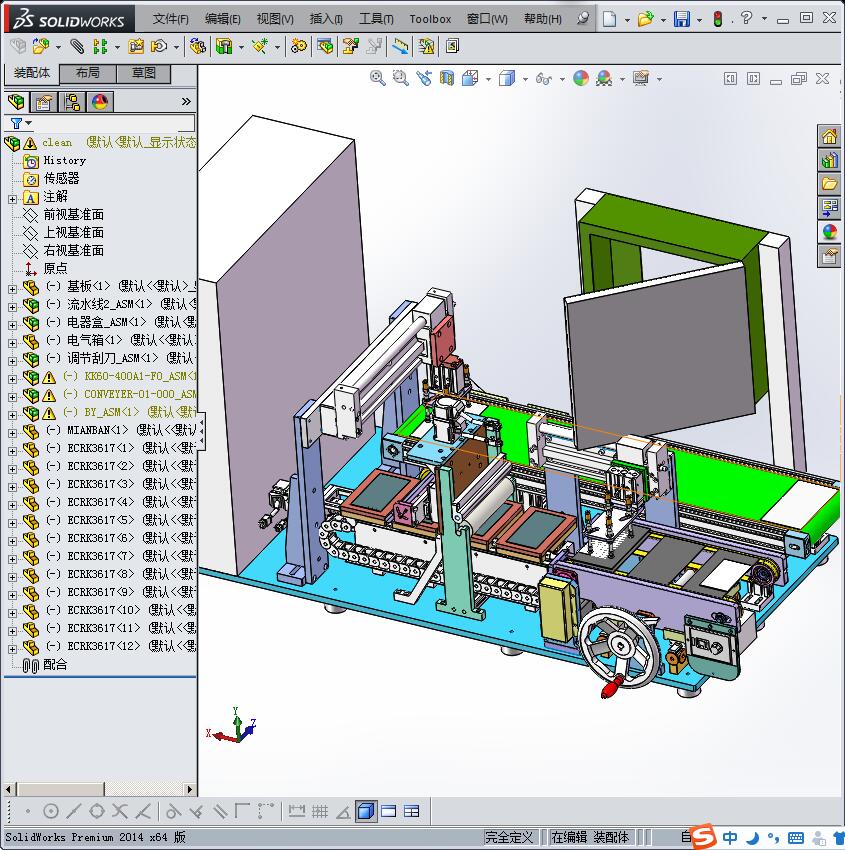
Task: Open the SolidWorks Resources home icon
Action: [x=829, y=137]
